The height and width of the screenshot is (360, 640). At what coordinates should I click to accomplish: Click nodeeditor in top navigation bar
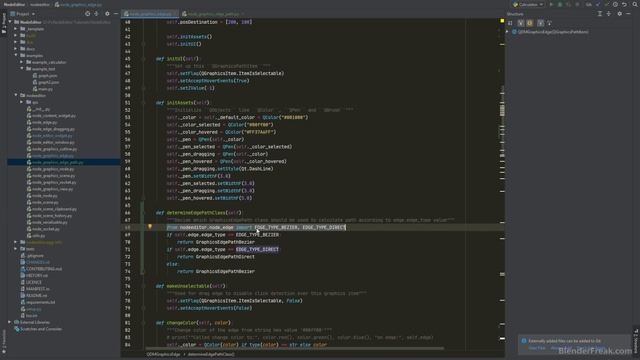click(x=40, y=4)
